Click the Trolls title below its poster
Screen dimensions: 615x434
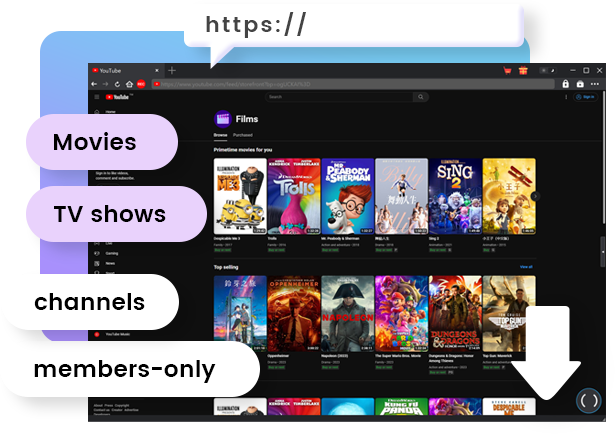point(272,238)
